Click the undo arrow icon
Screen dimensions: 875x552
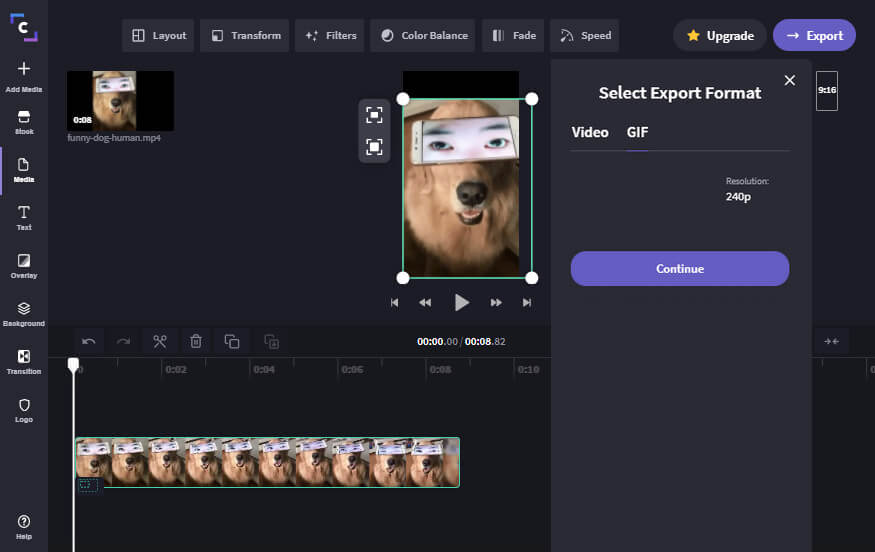(89, 341)
